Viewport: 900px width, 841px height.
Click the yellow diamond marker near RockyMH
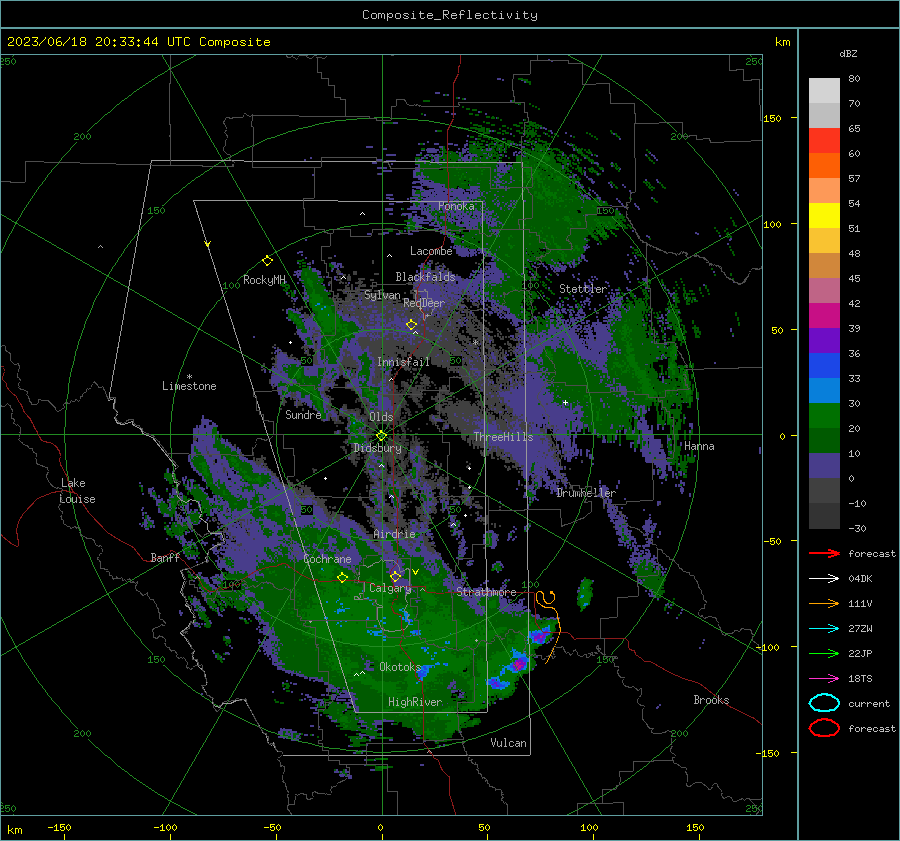click(x=267, y=261)
